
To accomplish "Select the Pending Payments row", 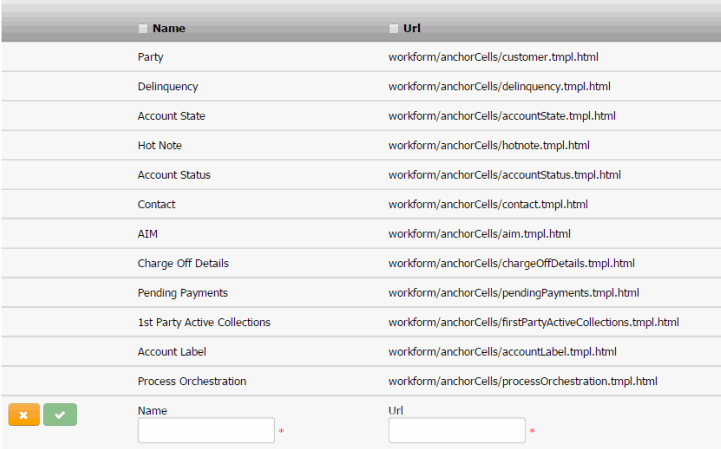I will pyautogui.click(x=183, y=293).
